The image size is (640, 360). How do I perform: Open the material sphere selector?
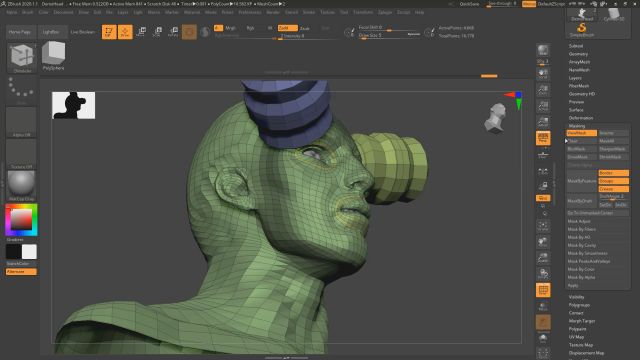pyautogui.click(x=21, y=185)
